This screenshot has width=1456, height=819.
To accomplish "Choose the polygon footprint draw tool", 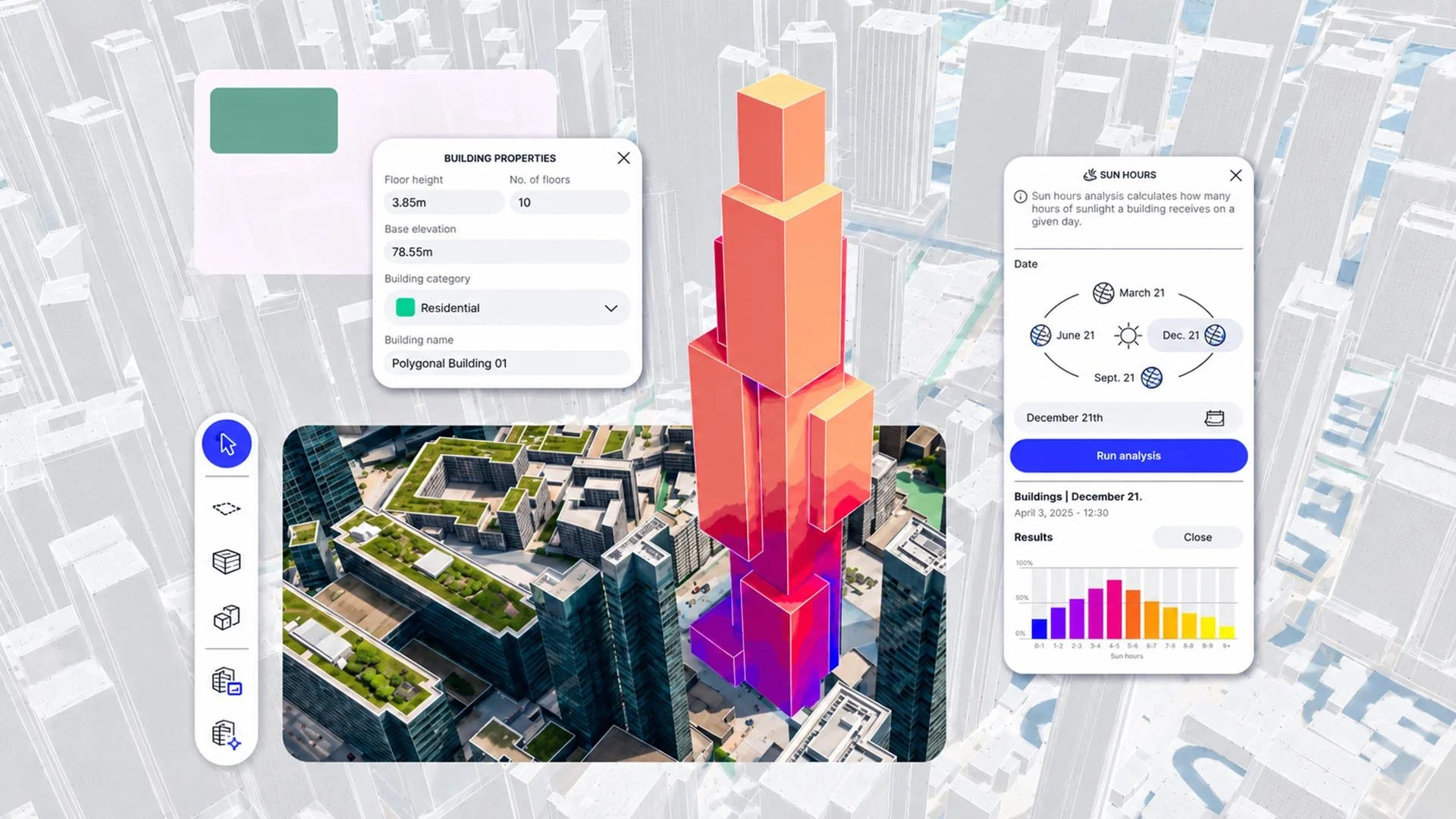I will coord(227,508).
